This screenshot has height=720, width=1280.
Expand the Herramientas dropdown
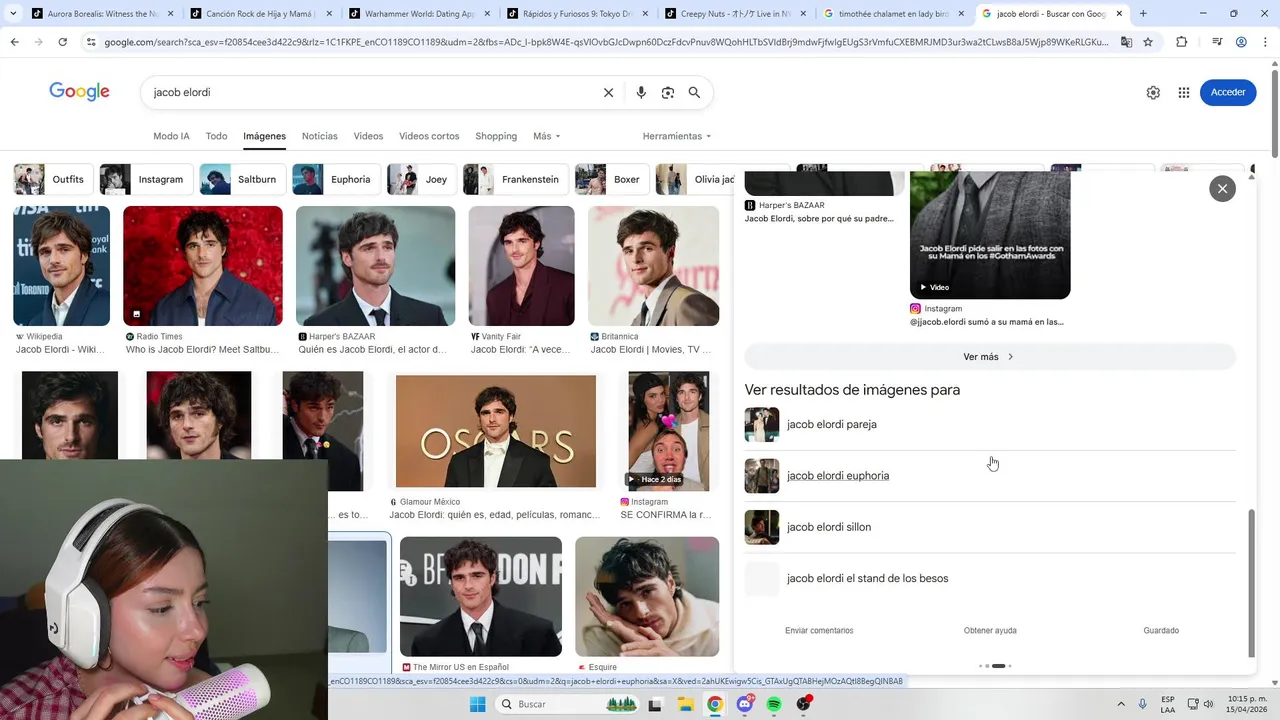pos(676,136)
